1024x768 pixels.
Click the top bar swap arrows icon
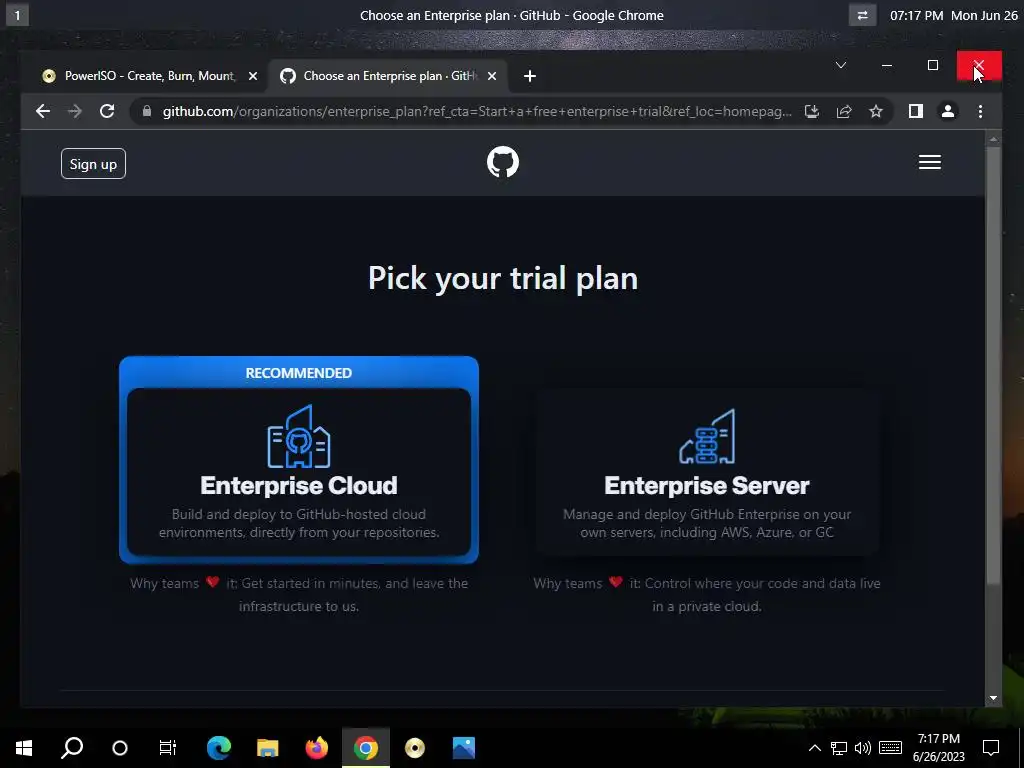coord(863,16)
